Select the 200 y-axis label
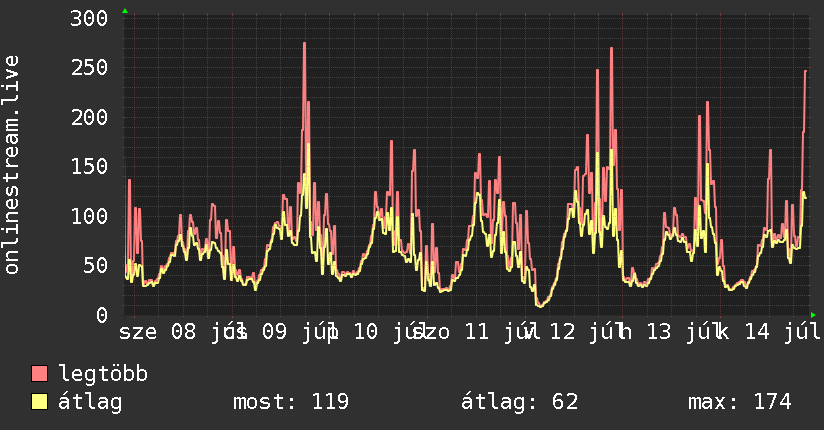Viewport: 824px width, 430px height. [x=89, y=117]
